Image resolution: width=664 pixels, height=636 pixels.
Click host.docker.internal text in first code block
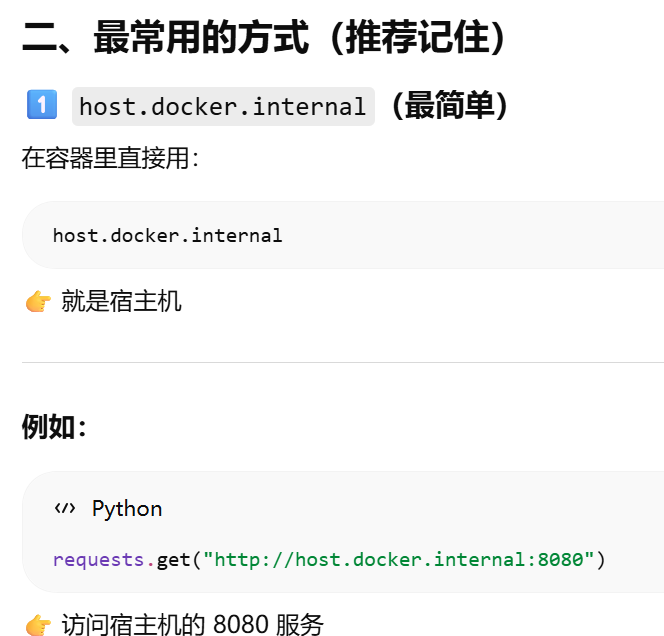click(x=168, y=235)
